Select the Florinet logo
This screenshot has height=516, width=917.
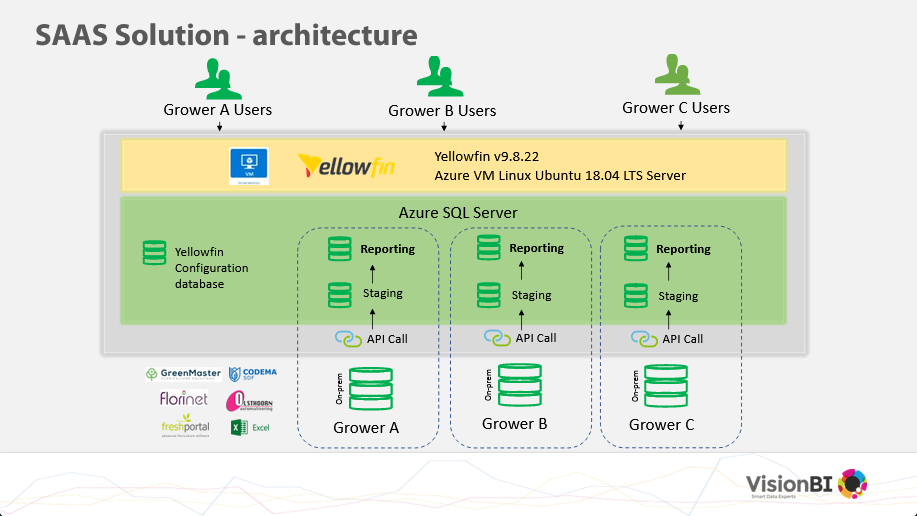click(x=183, y=399)
